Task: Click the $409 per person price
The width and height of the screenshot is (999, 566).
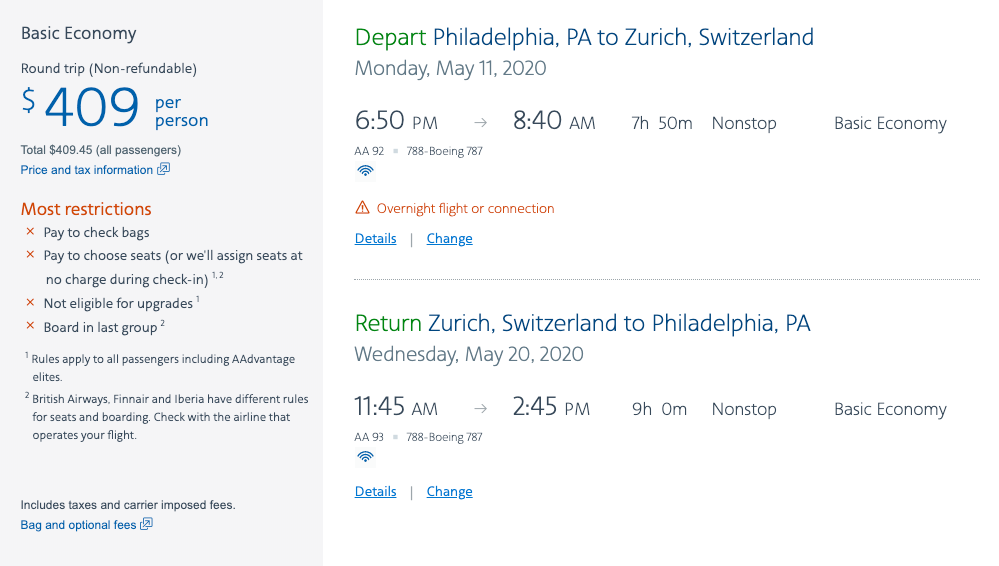Action: click(92, 108)
